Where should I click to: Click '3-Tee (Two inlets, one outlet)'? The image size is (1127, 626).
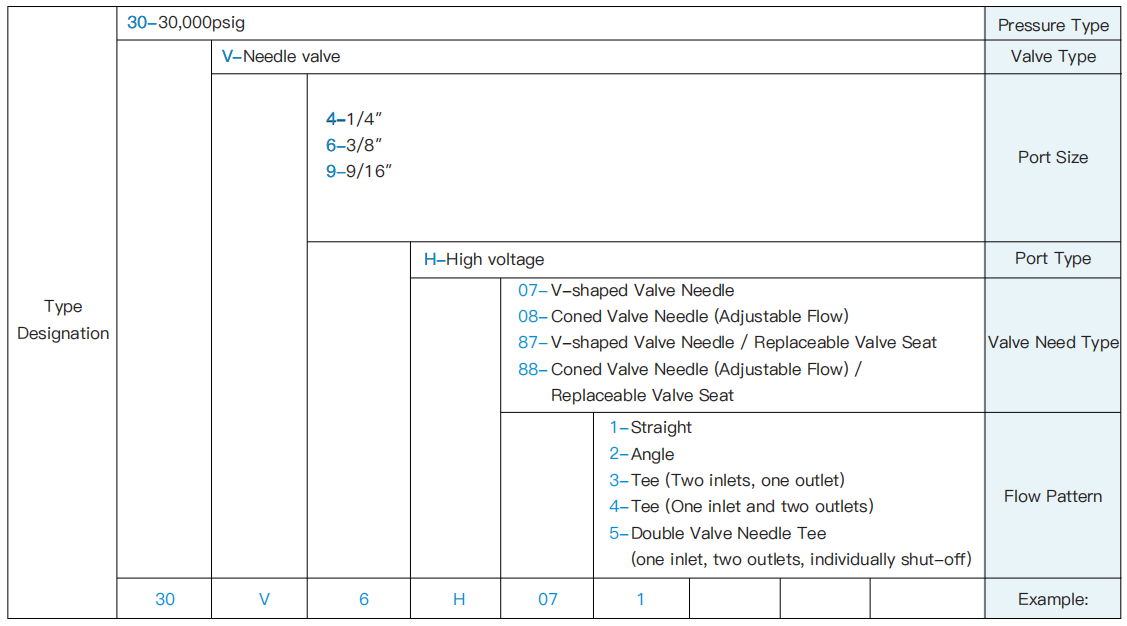click(727, 481)
